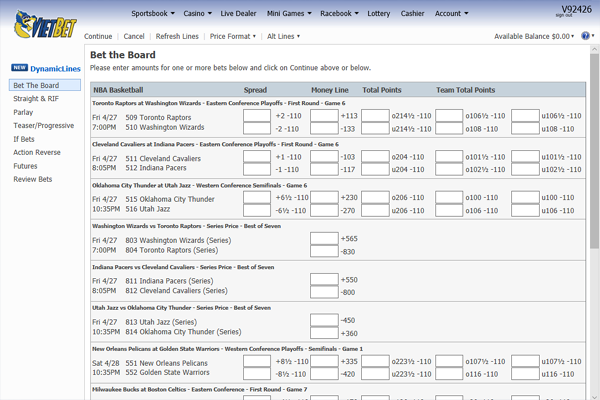Click the Utah Jazz u106 team total field
The height and width of the screenshot is (400, 600).
click(x=525, y=210)
